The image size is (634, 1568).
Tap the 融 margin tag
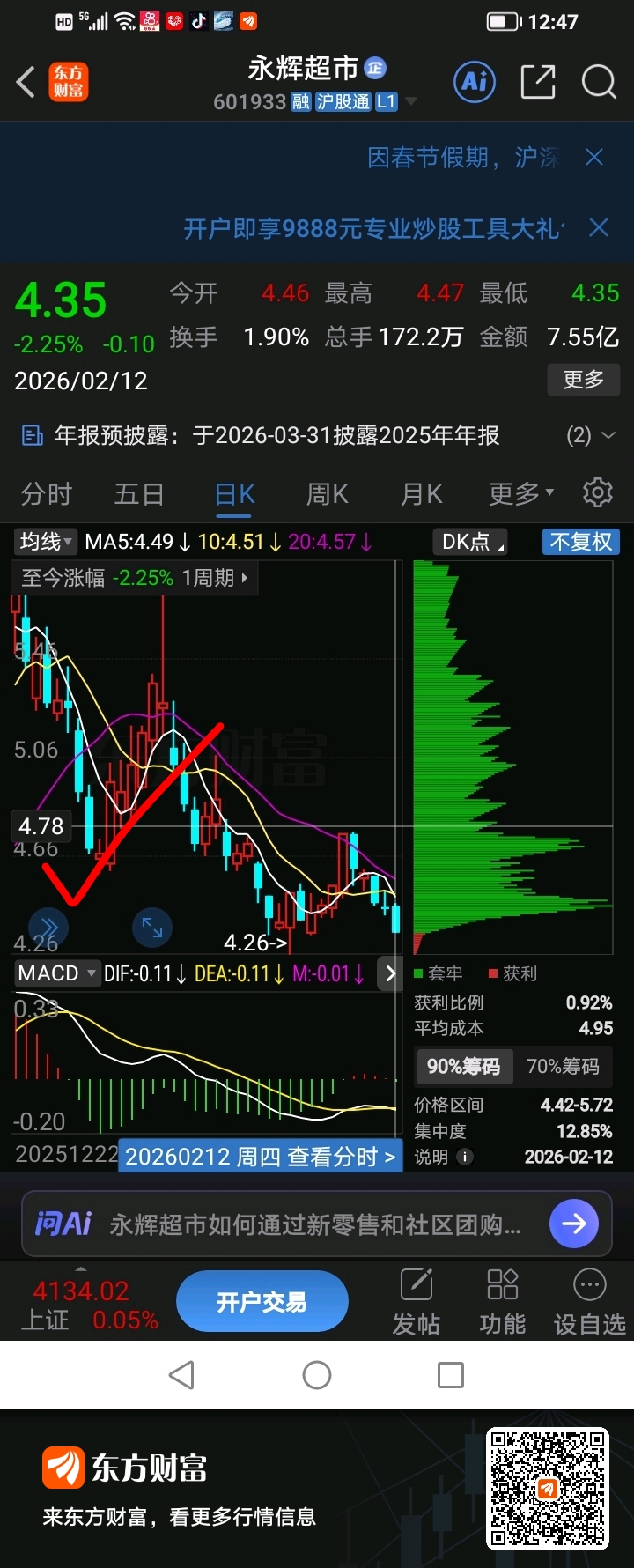pyautogui.click(x=301, y=102)
